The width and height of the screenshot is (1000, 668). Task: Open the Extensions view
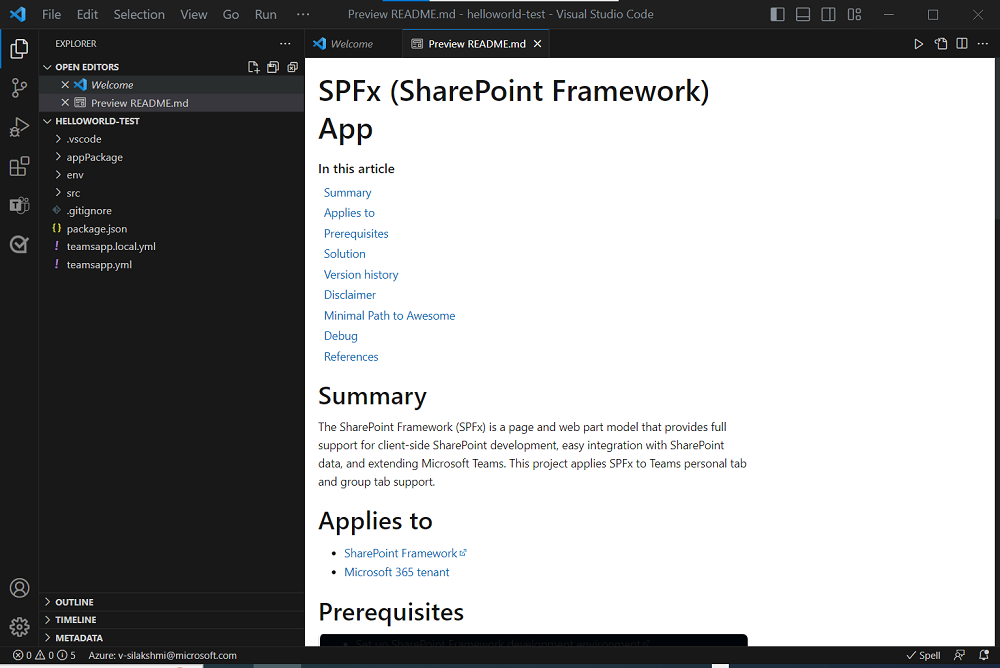click(x=19, y=167)
